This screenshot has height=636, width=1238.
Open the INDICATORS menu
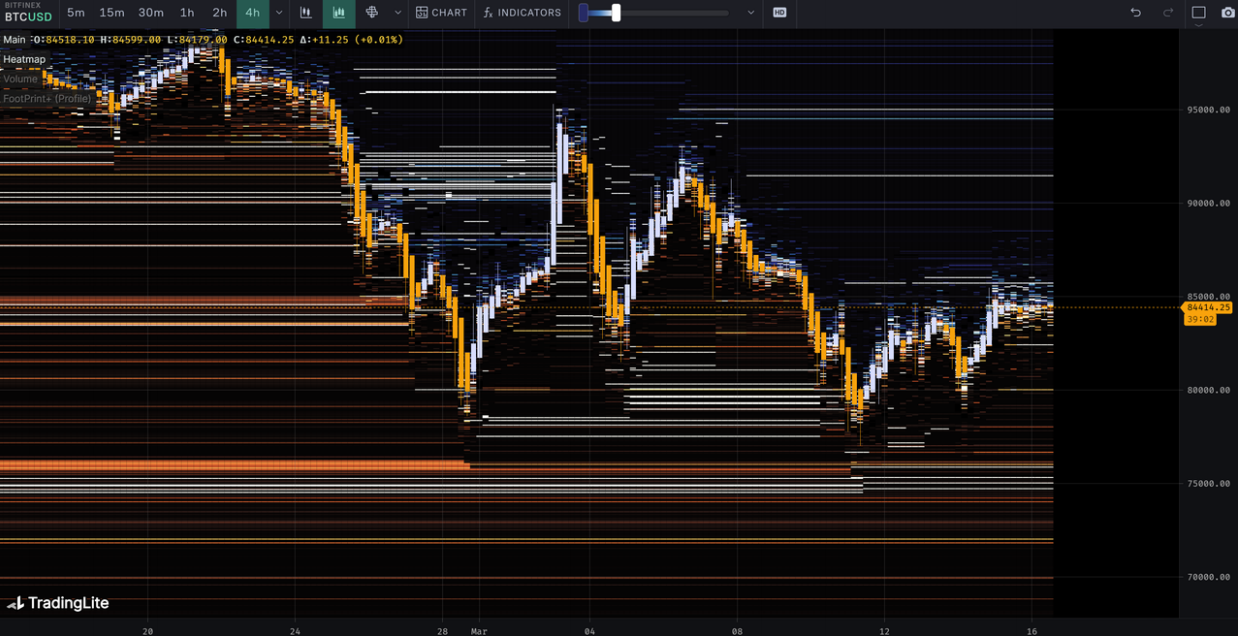tap(522, 13)
